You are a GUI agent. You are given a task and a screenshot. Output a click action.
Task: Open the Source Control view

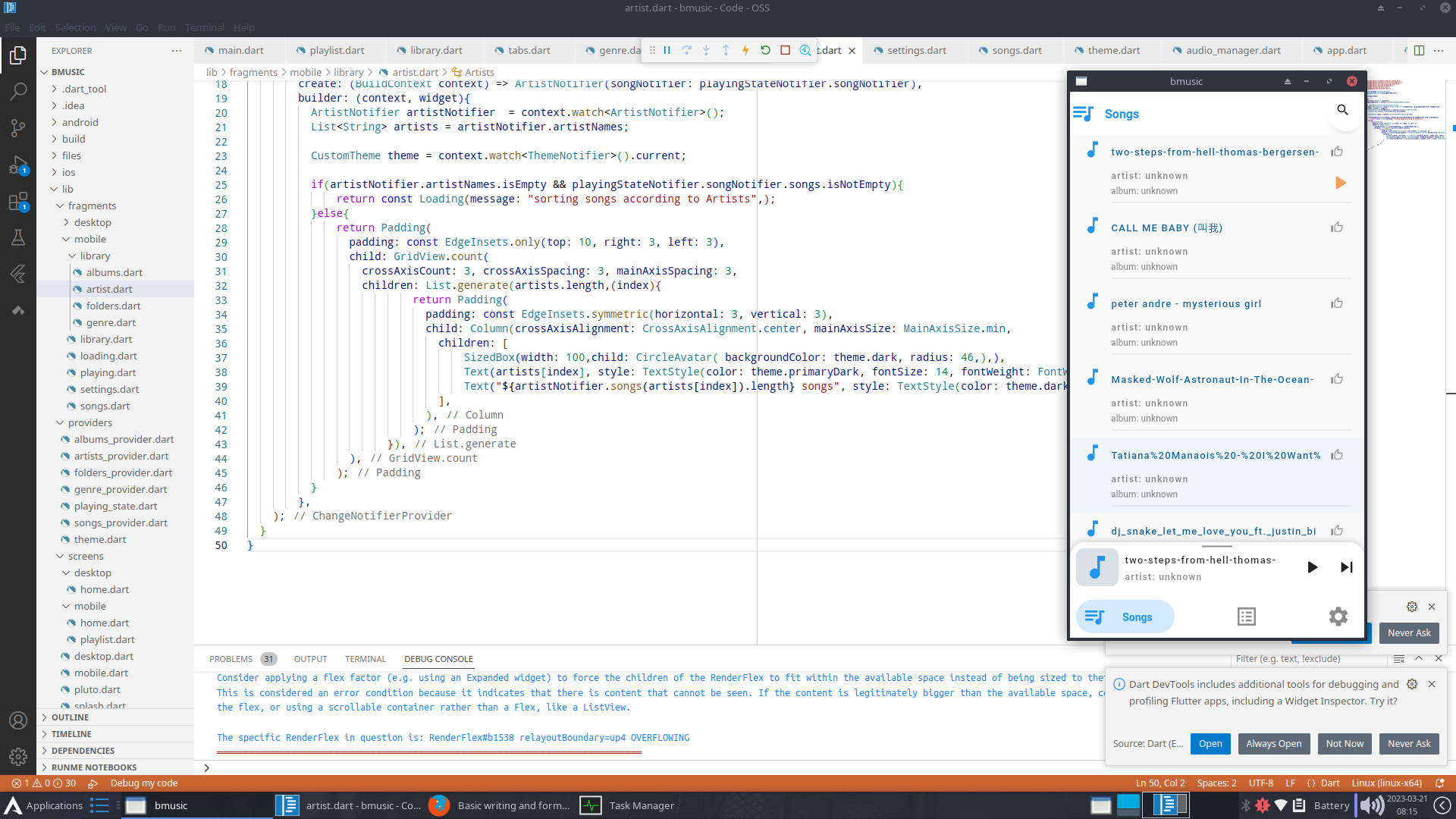18,127
